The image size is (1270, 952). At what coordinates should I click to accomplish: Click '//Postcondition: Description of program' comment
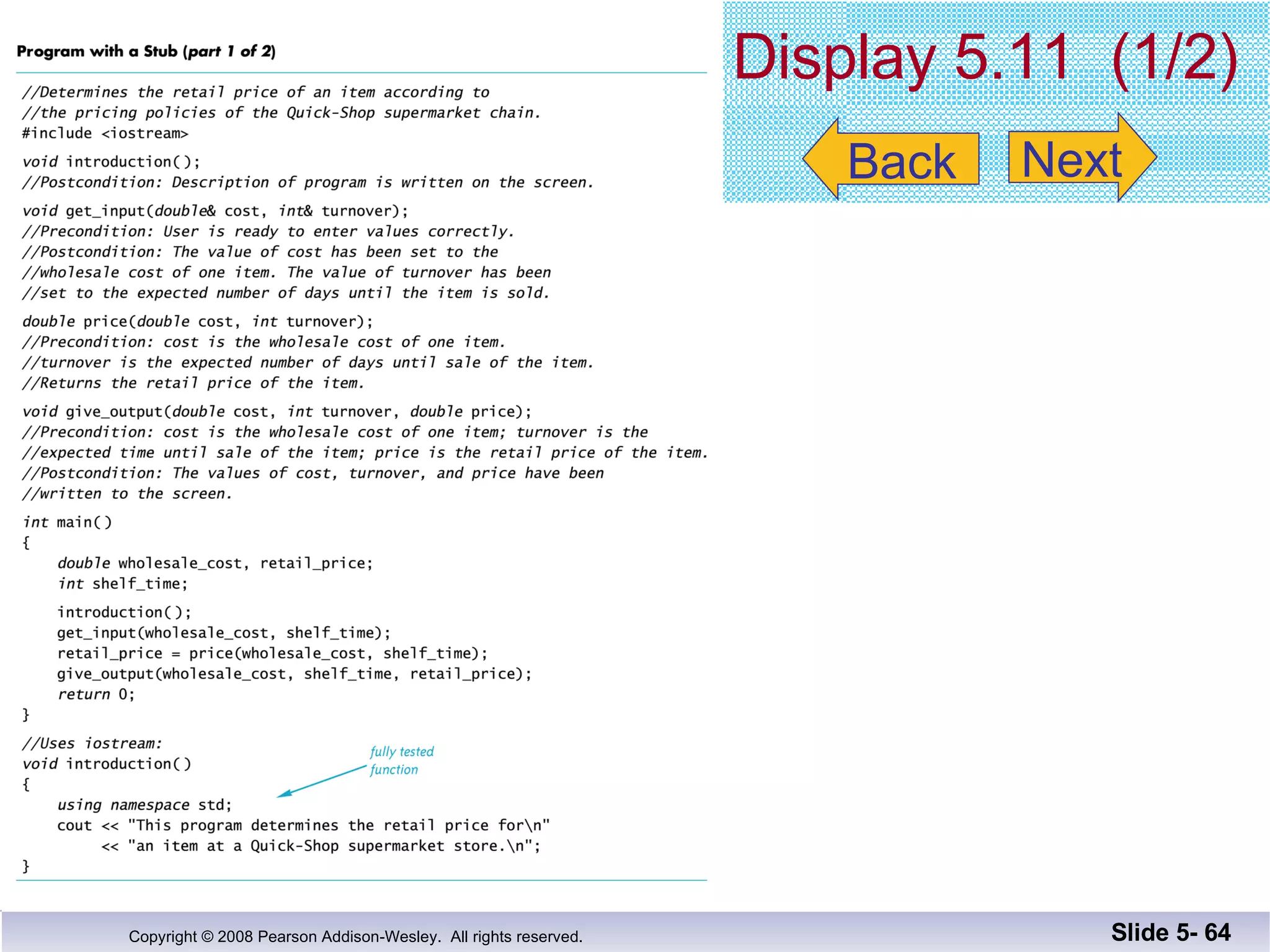click(x=308, y=182)
